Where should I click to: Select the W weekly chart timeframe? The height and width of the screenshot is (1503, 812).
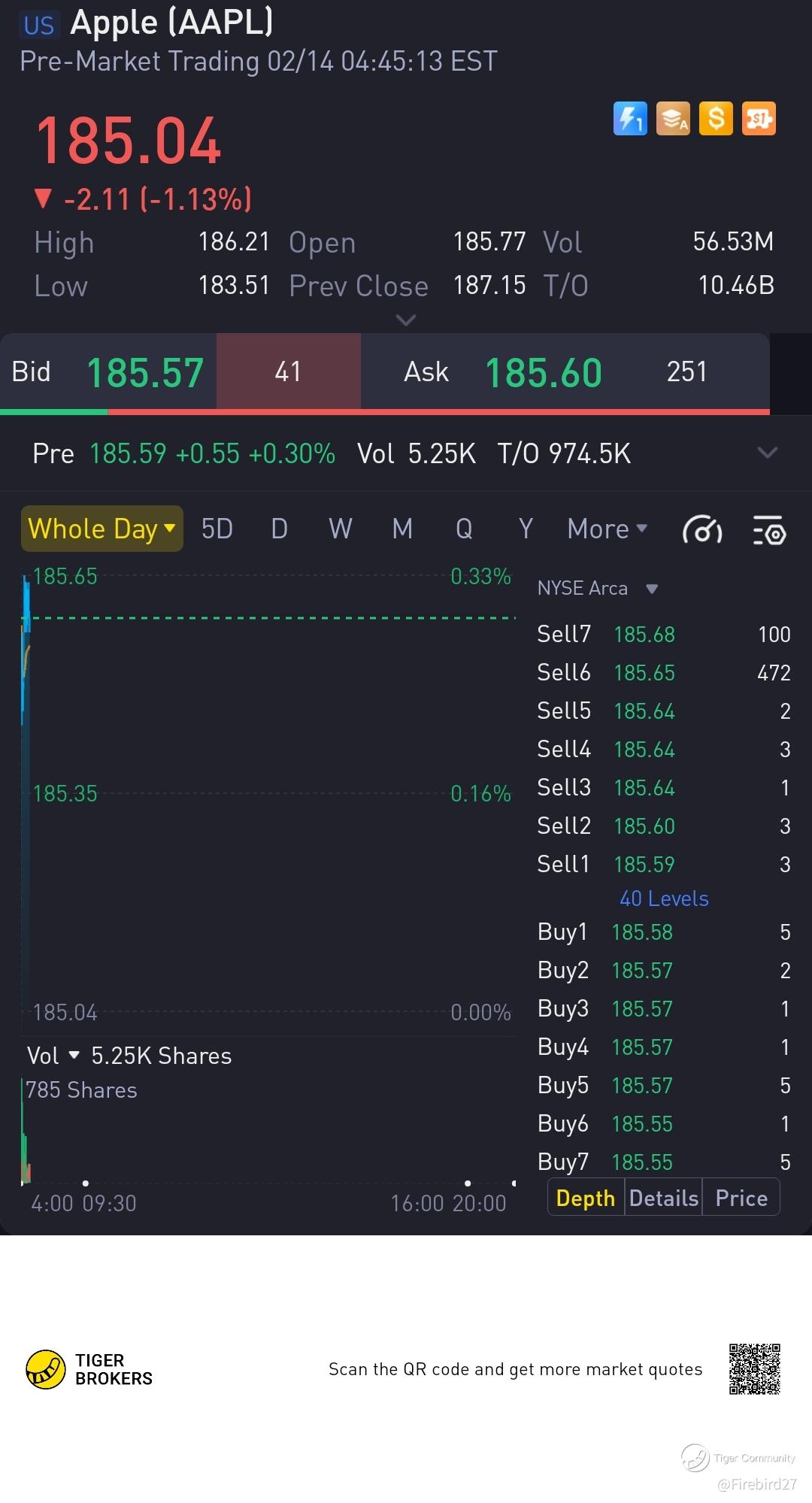tap(340, 529)
